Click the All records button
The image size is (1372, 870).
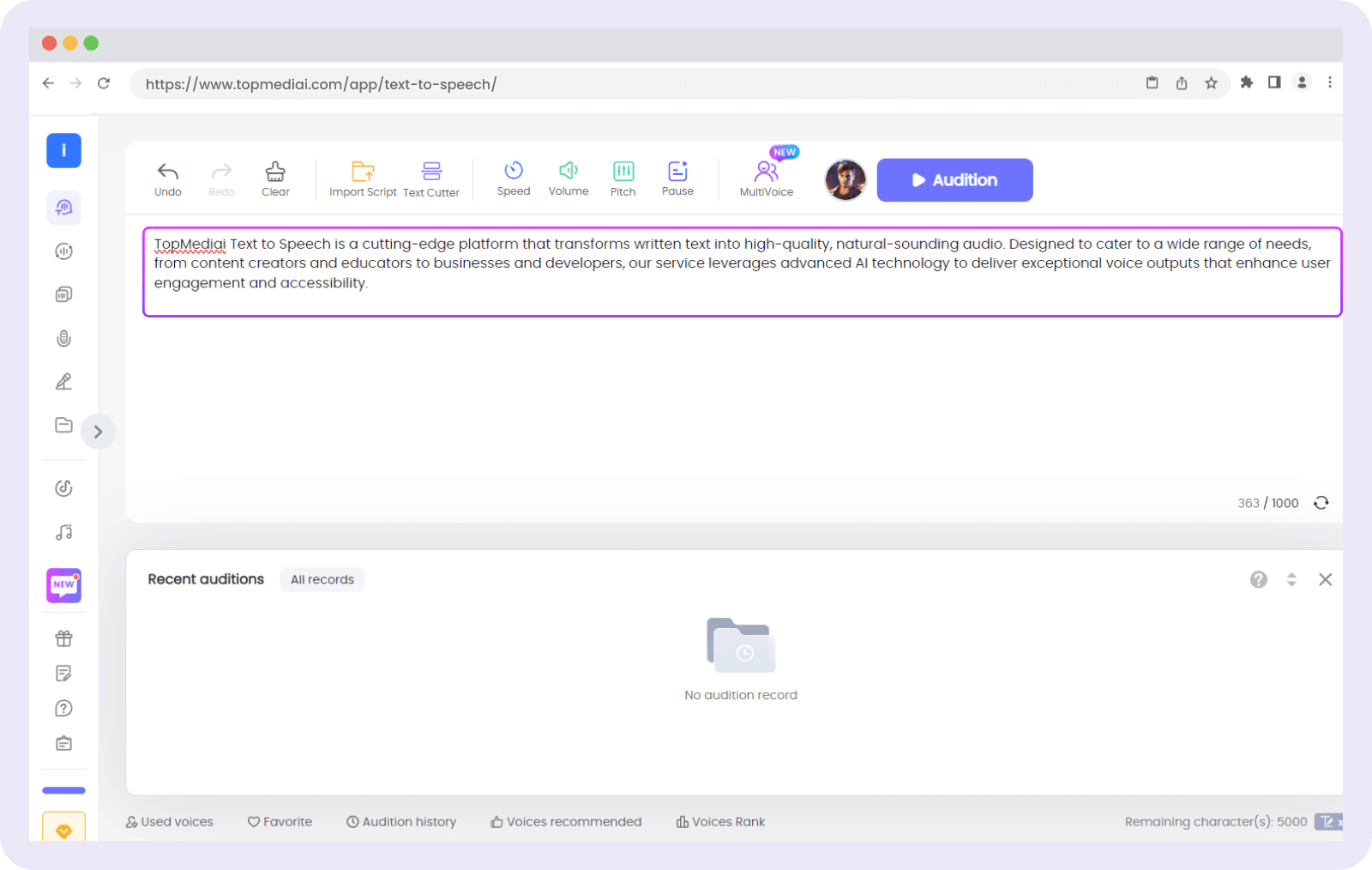[322, 580]
